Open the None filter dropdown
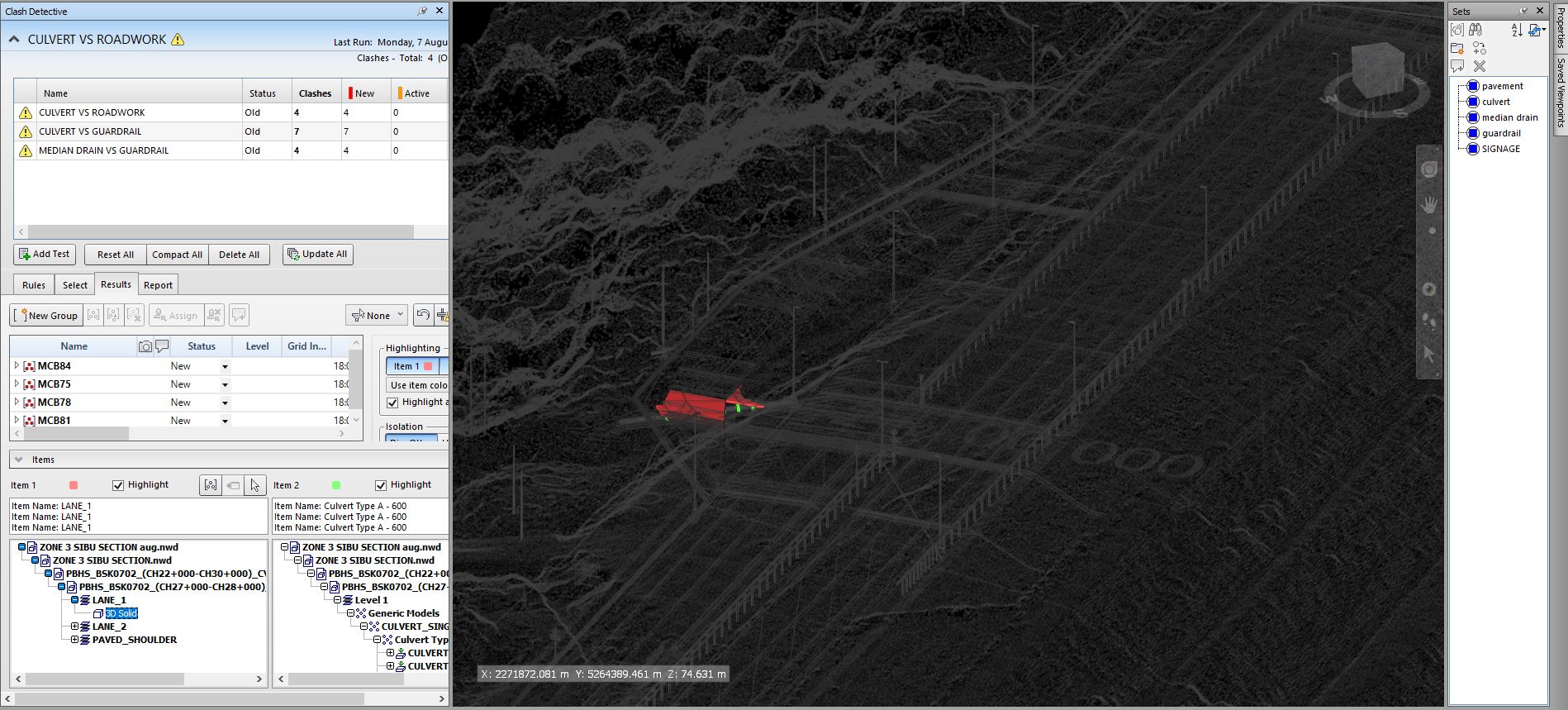The width and height of the screenshot is (1568, 710). click(377, 315)
